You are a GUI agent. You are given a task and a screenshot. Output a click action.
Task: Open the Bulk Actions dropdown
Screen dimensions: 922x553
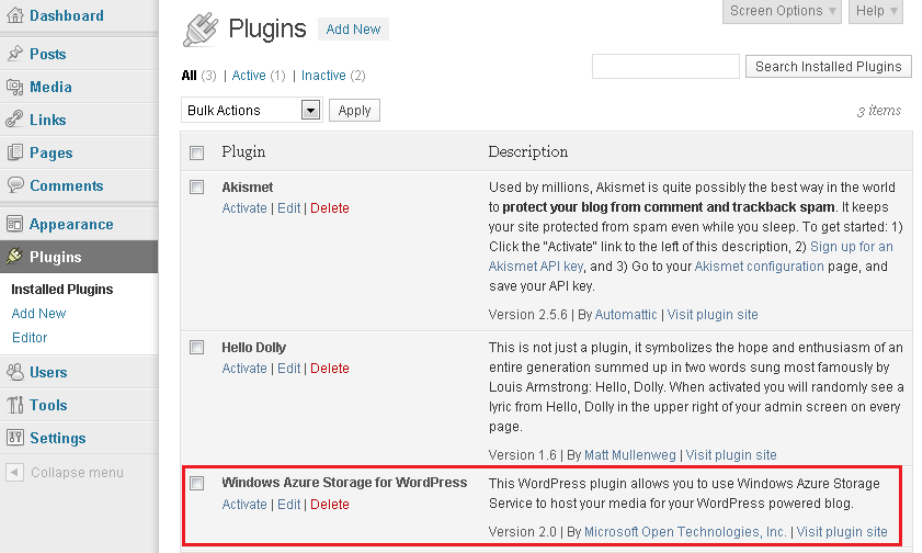click(x=251, y=110)
